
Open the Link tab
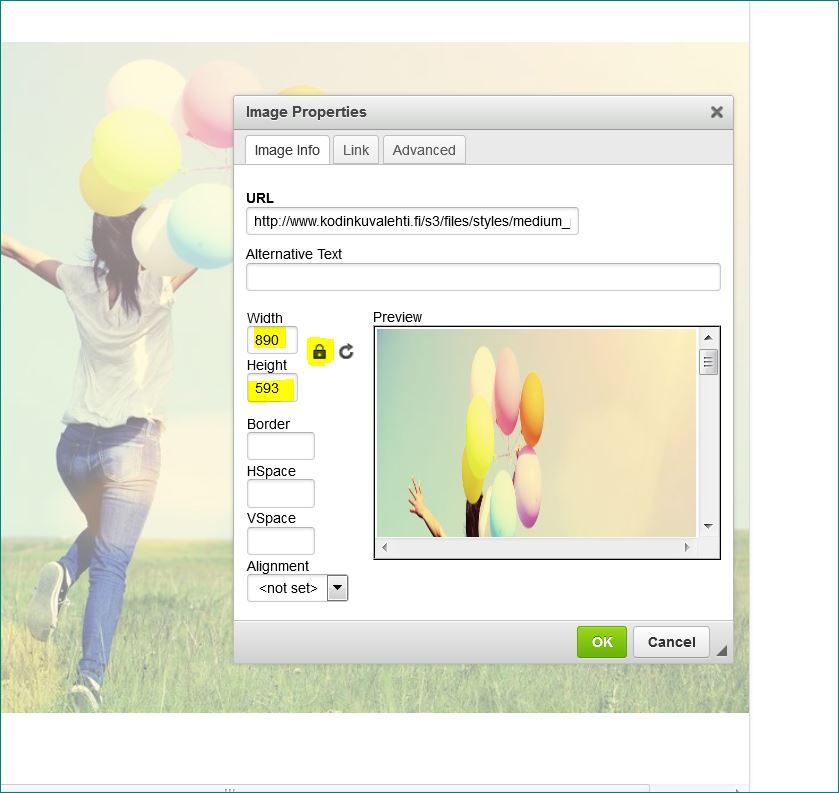tap(356, 150)
